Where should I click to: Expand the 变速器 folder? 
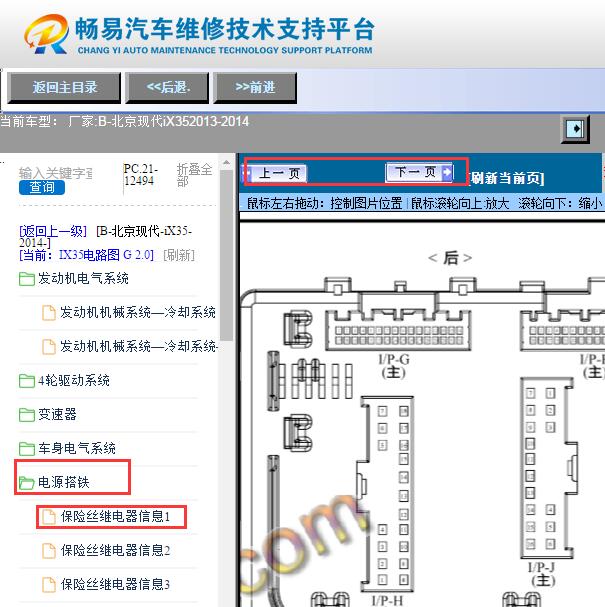57,415
